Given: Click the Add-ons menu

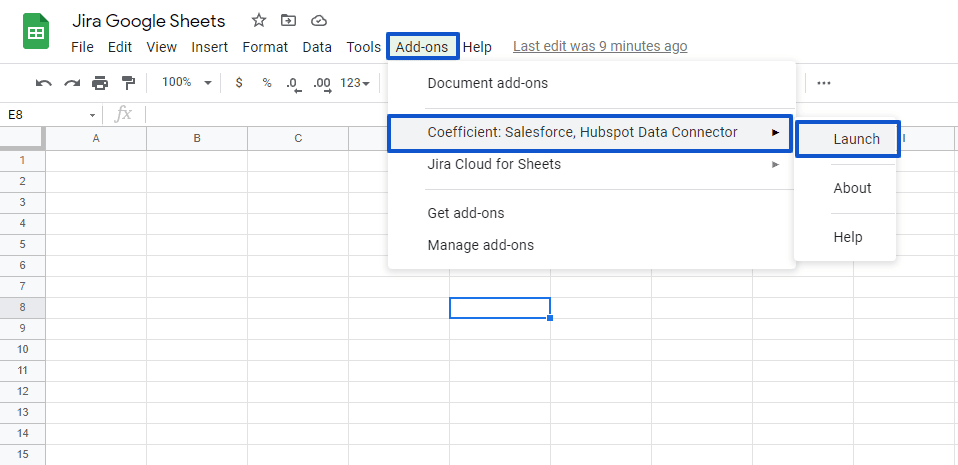Looking at the screenshot, I should (422, 47).
